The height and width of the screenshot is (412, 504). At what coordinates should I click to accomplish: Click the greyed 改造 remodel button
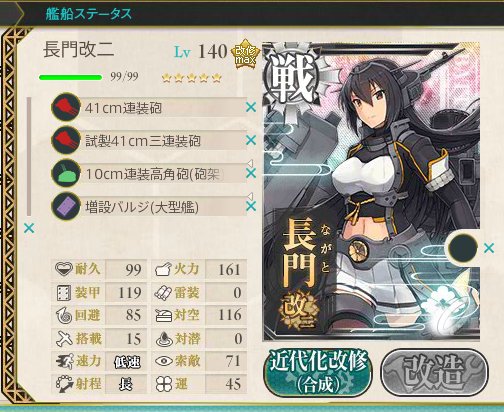[x=435, y=372]
